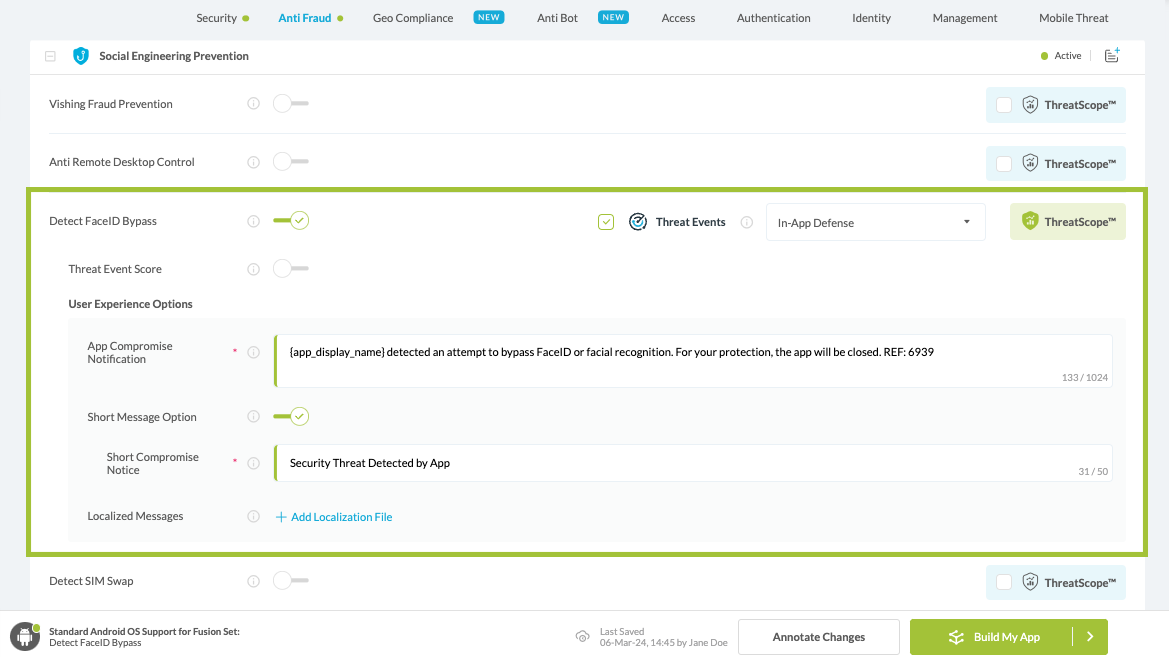Open the In-App Defense dropdown
The width and height of the screenshot is (1169, 661).
point(875,222)
